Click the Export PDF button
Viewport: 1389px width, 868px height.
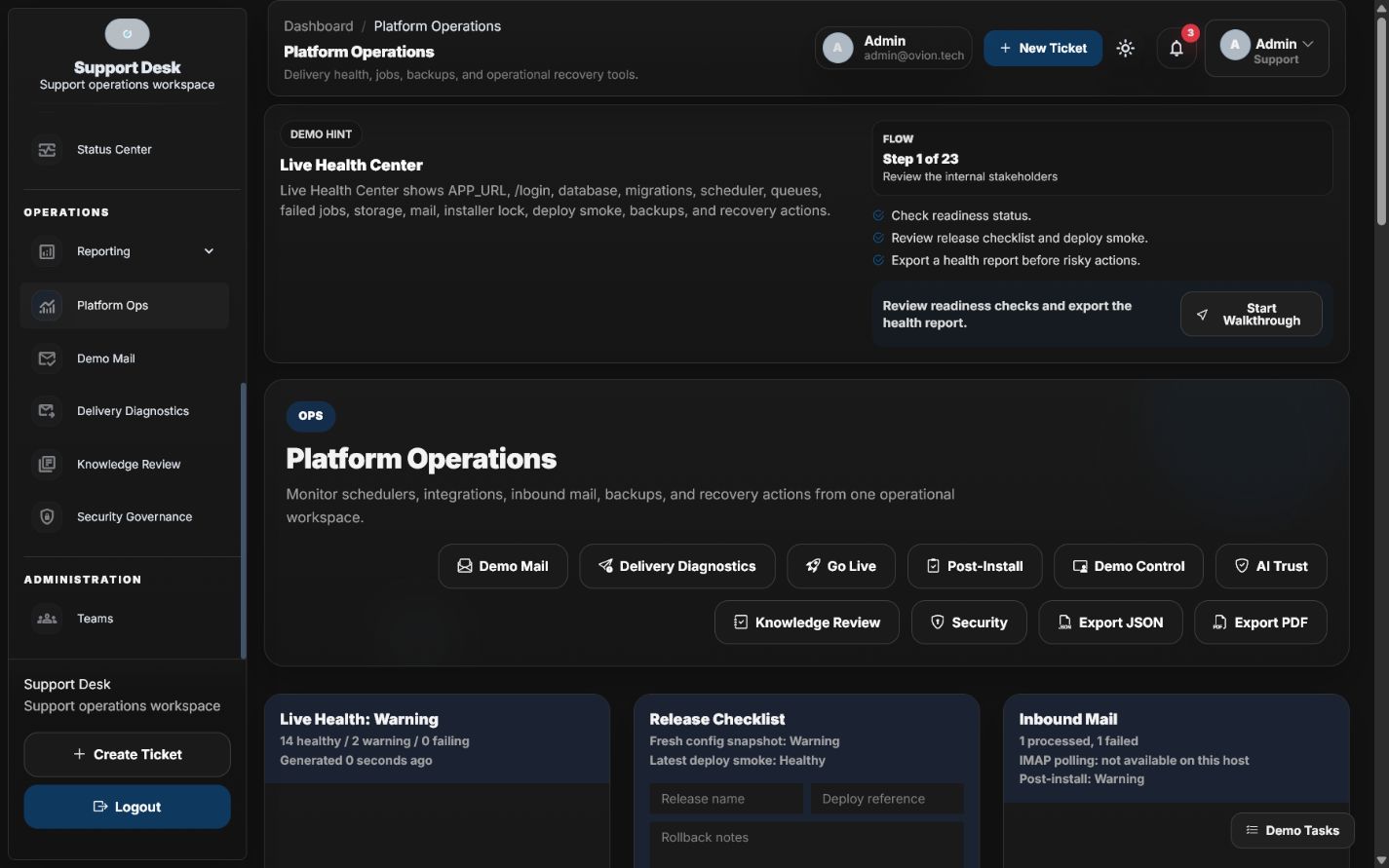pos(1260,623)
